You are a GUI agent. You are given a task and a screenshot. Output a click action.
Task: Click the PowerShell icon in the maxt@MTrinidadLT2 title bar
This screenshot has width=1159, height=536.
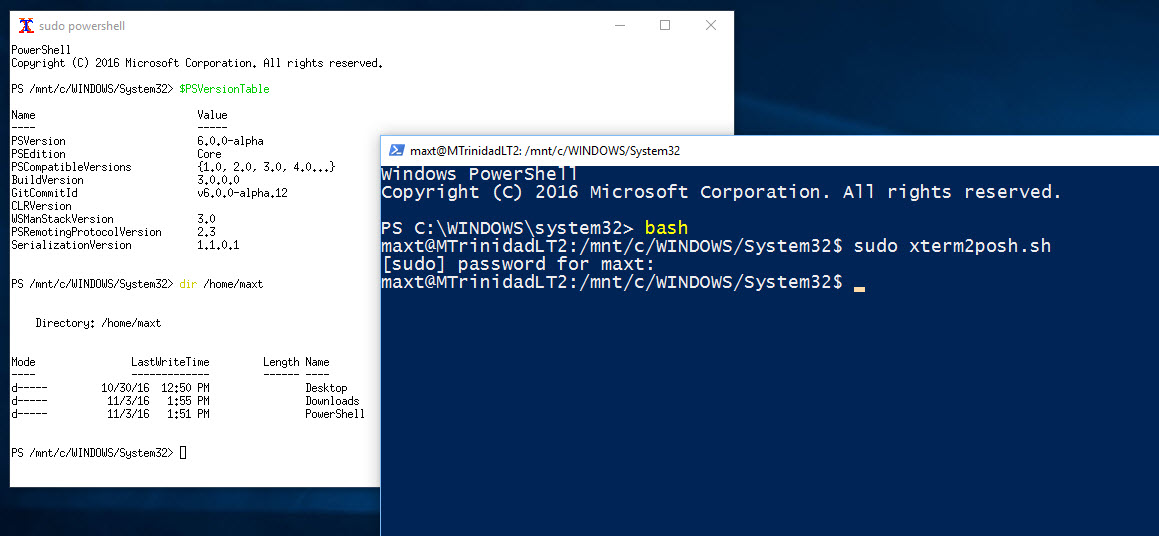coord(396,150)
